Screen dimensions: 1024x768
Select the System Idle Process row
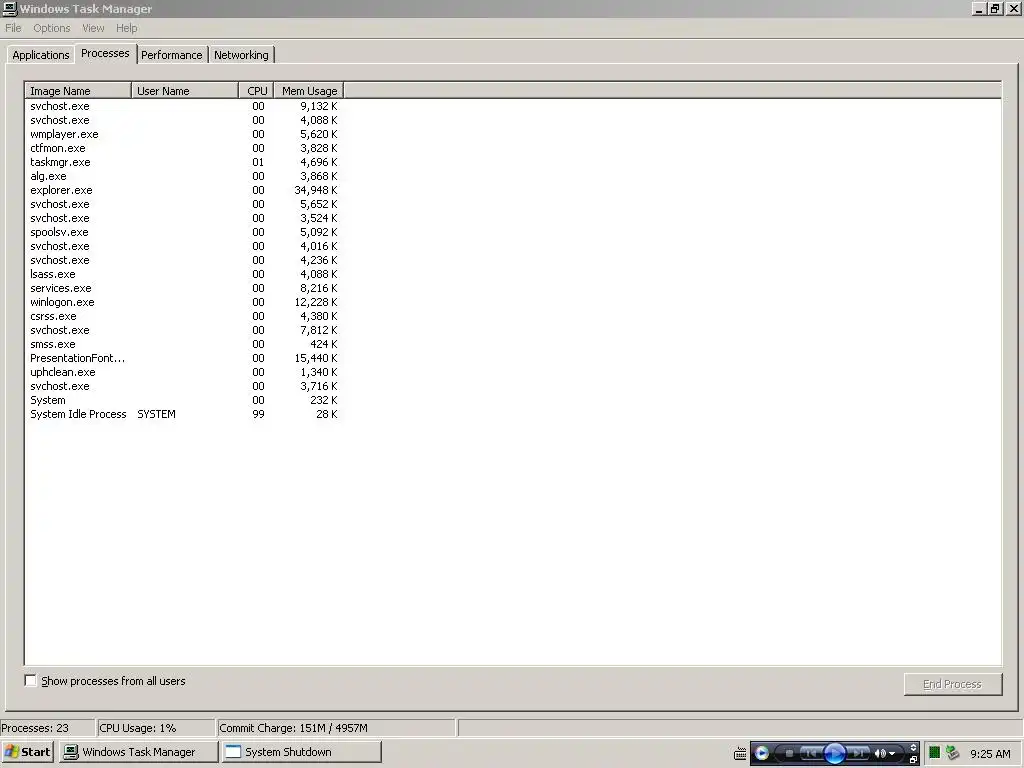coord(184,414)
